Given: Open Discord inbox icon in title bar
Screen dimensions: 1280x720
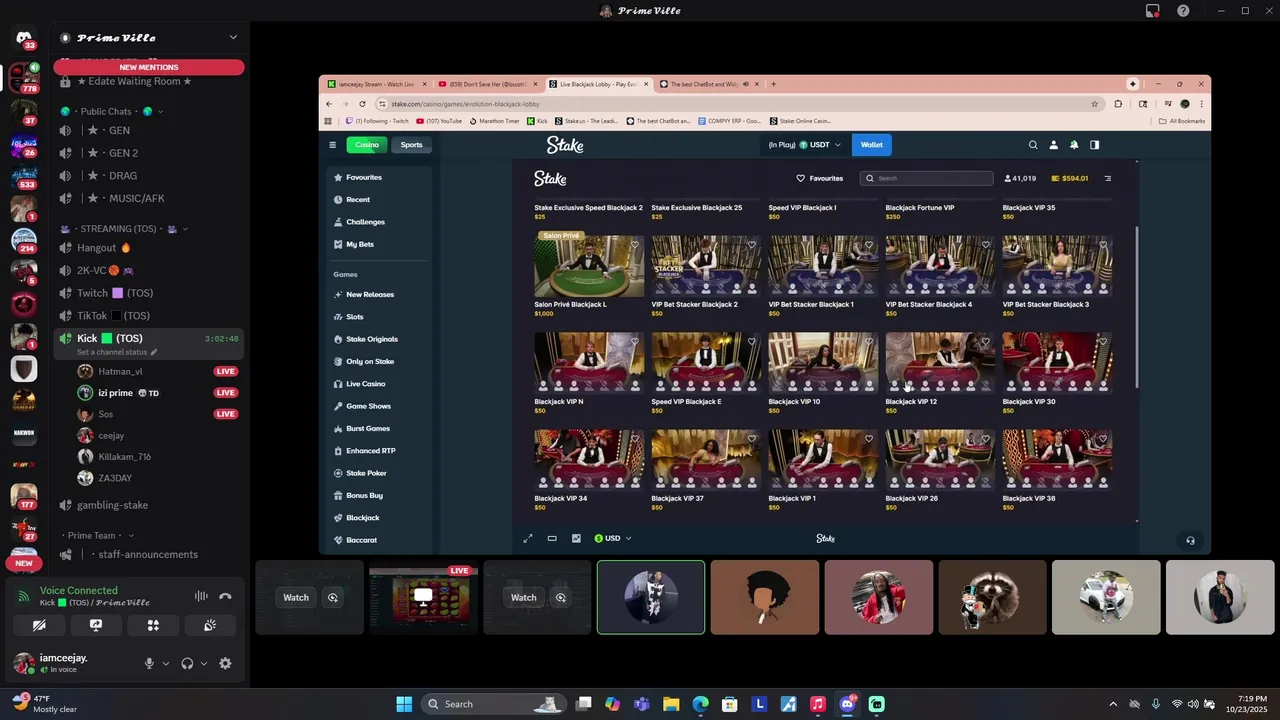Looking at the screenshot, I should tap(1153, 11).
